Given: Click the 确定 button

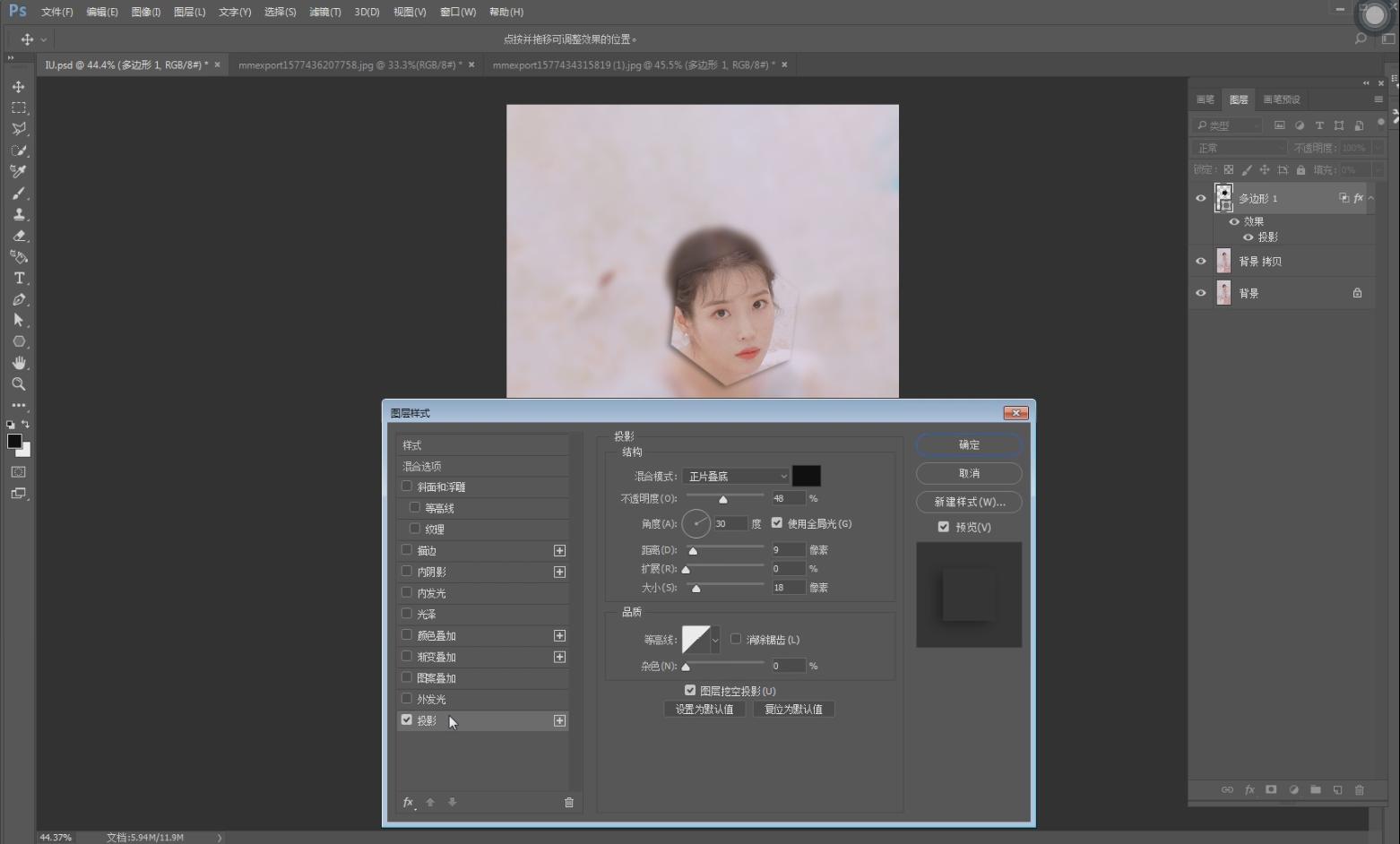Looking at the screenshot, I should tap(968, 445).
